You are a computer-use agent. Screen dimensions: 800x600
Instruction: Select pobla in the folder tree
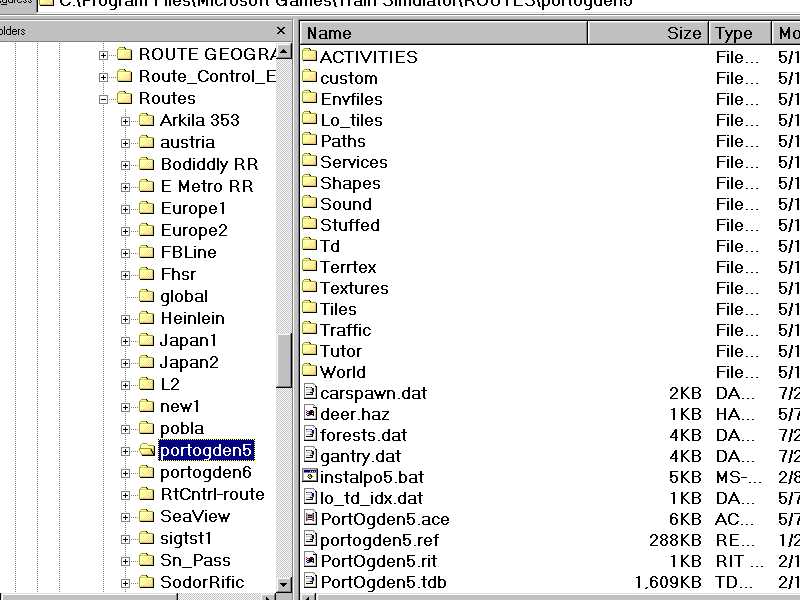[182, 428]
